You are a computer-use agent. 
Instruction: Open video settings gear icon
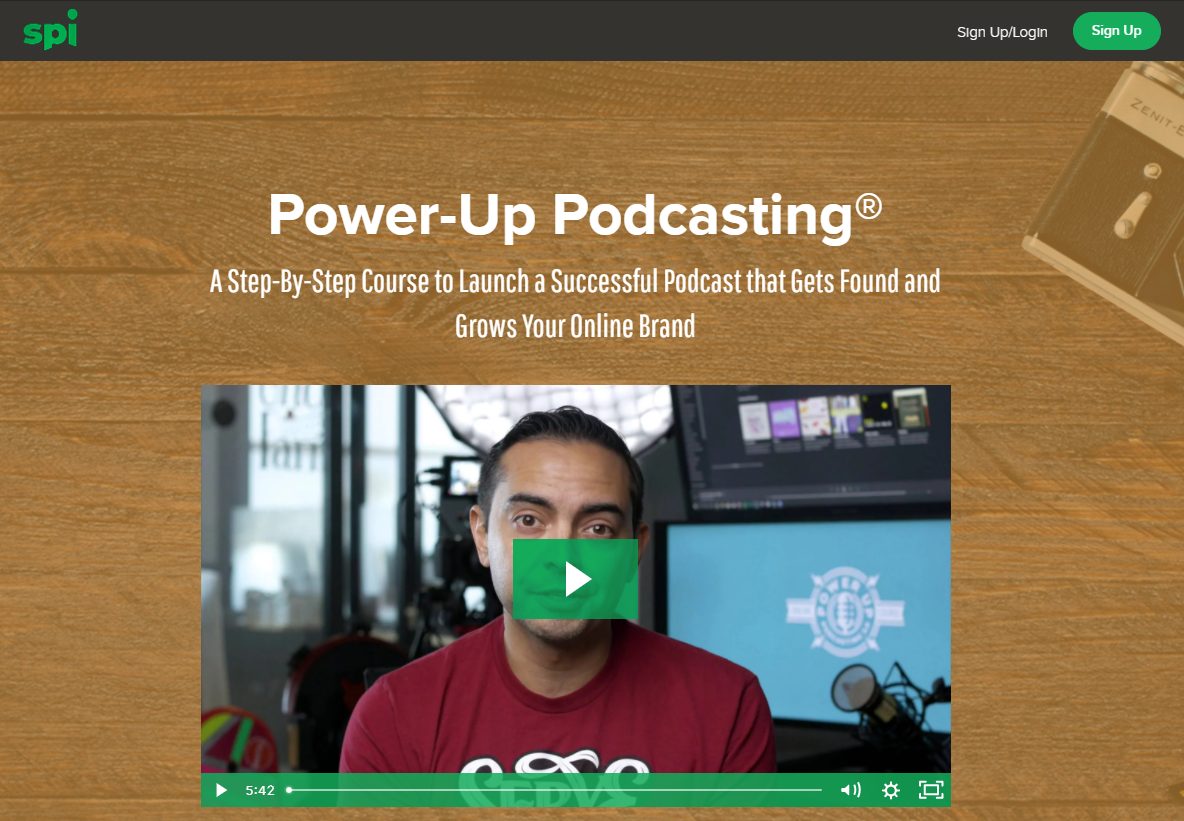(x=890, y=790)
